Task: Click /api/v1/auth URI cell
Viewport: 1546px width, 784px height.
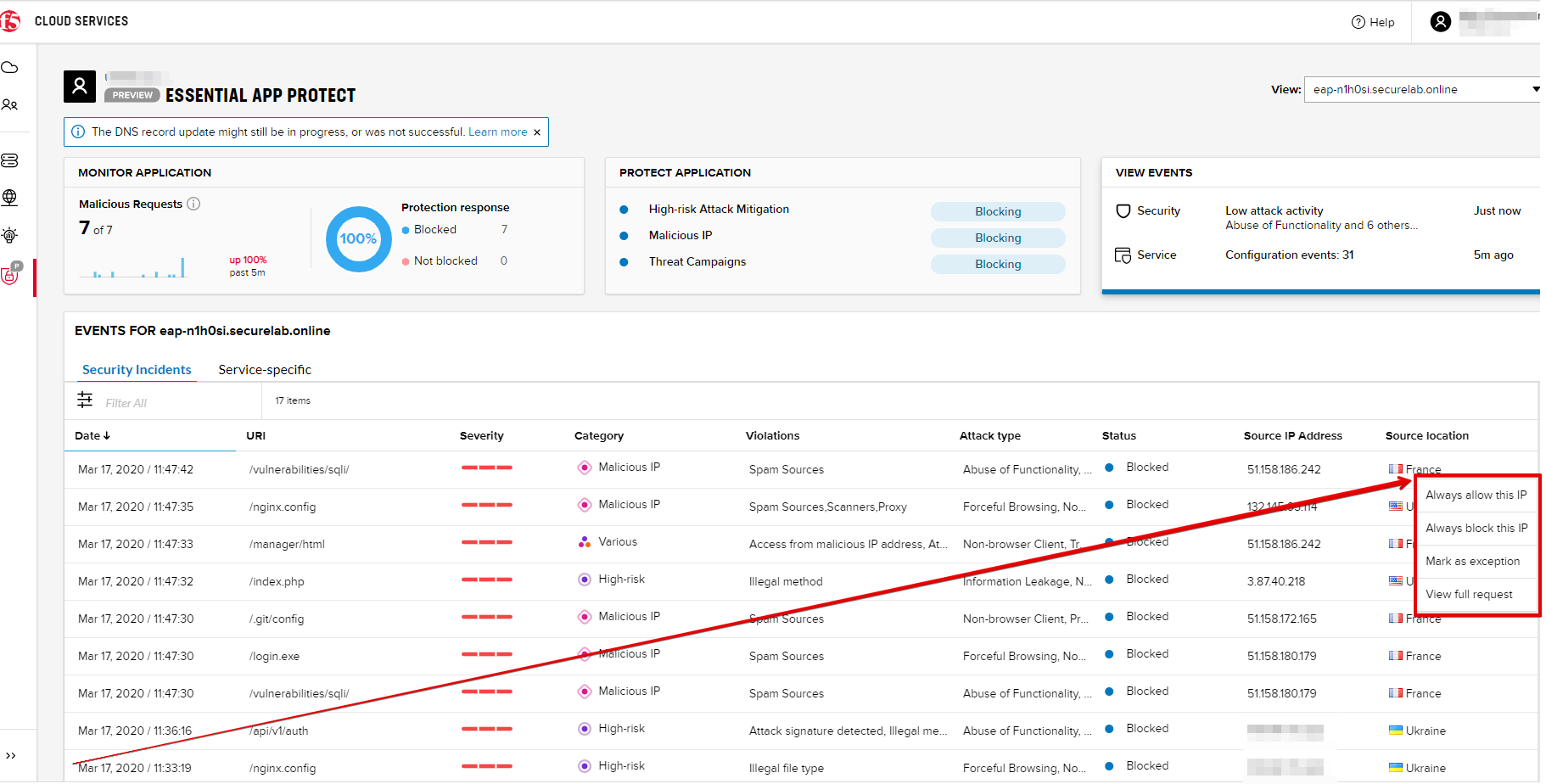Action: tap(279, 731)
